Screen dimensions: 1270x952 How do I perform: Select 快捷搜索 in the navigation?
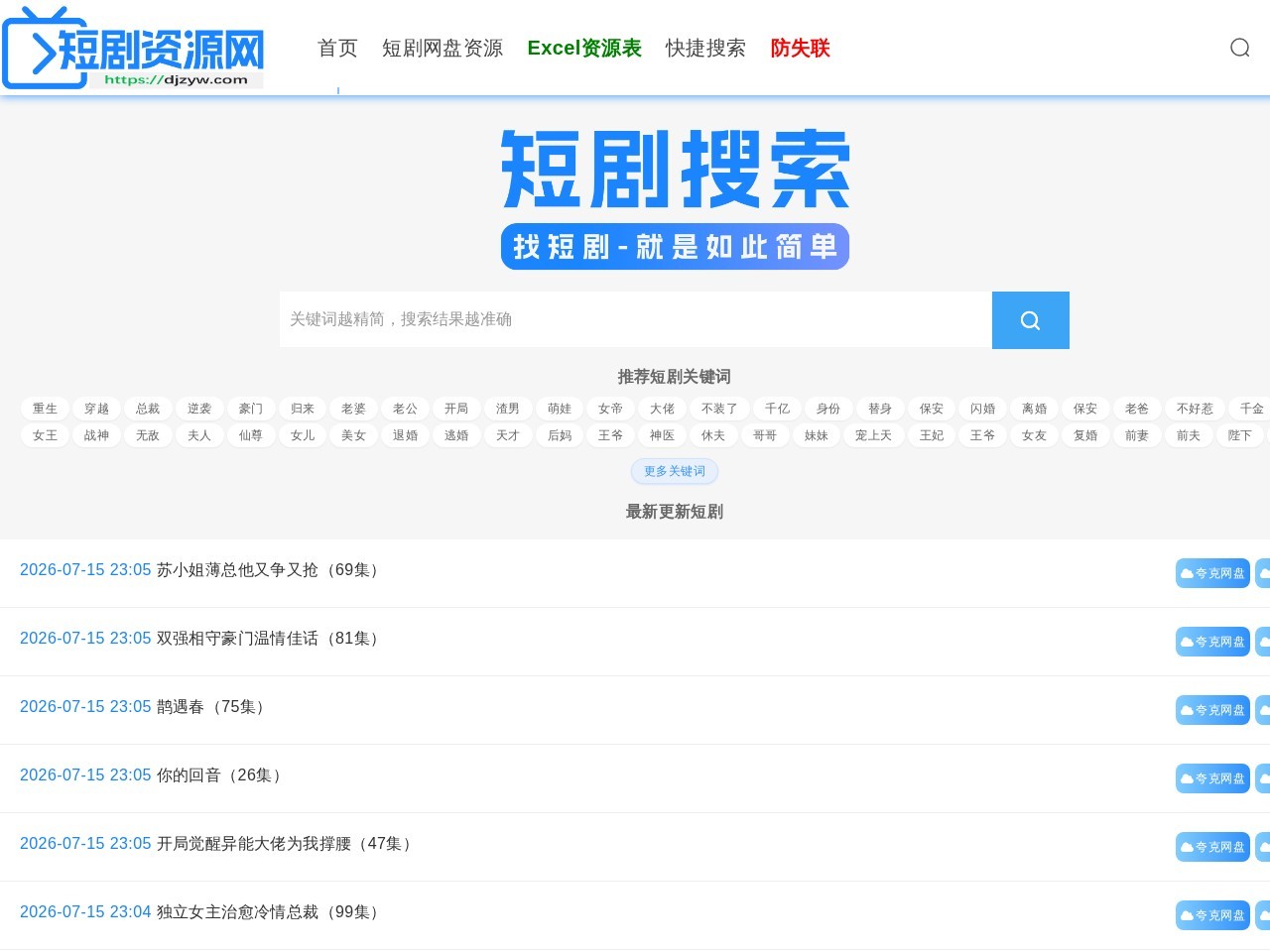tap(705, 48)
